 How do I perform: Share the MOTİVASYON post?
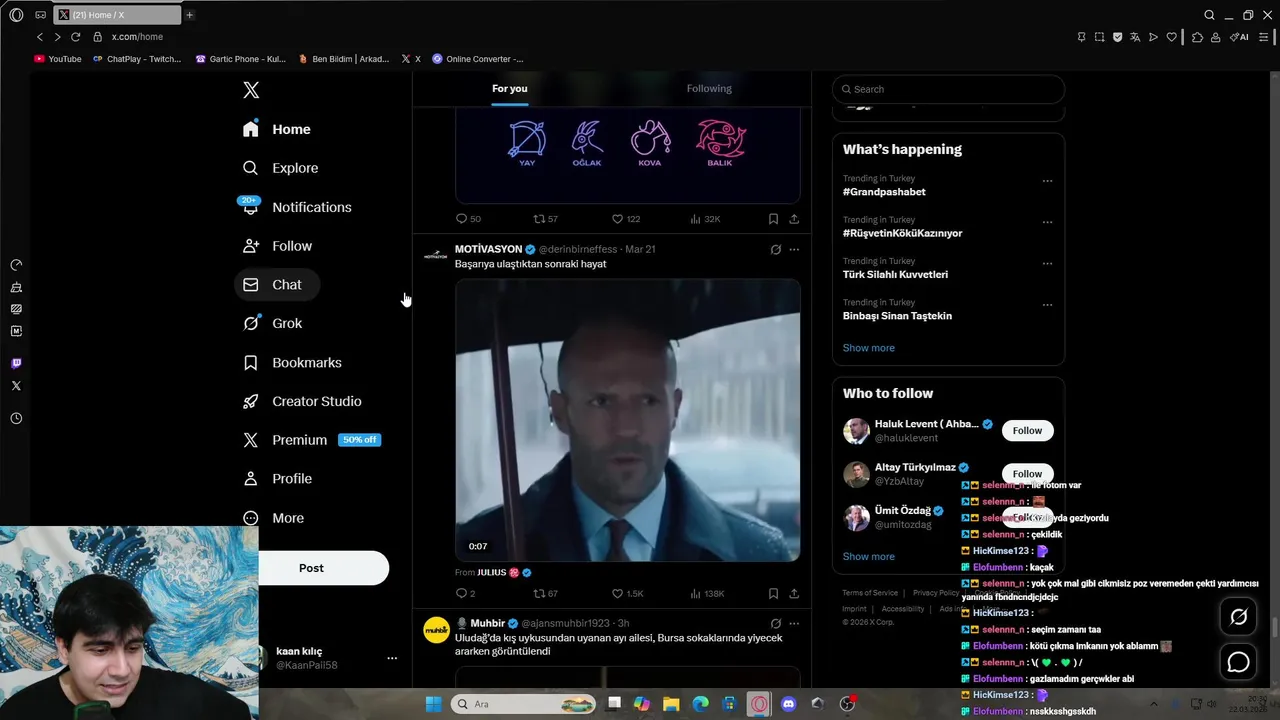(x=794, y=593)
